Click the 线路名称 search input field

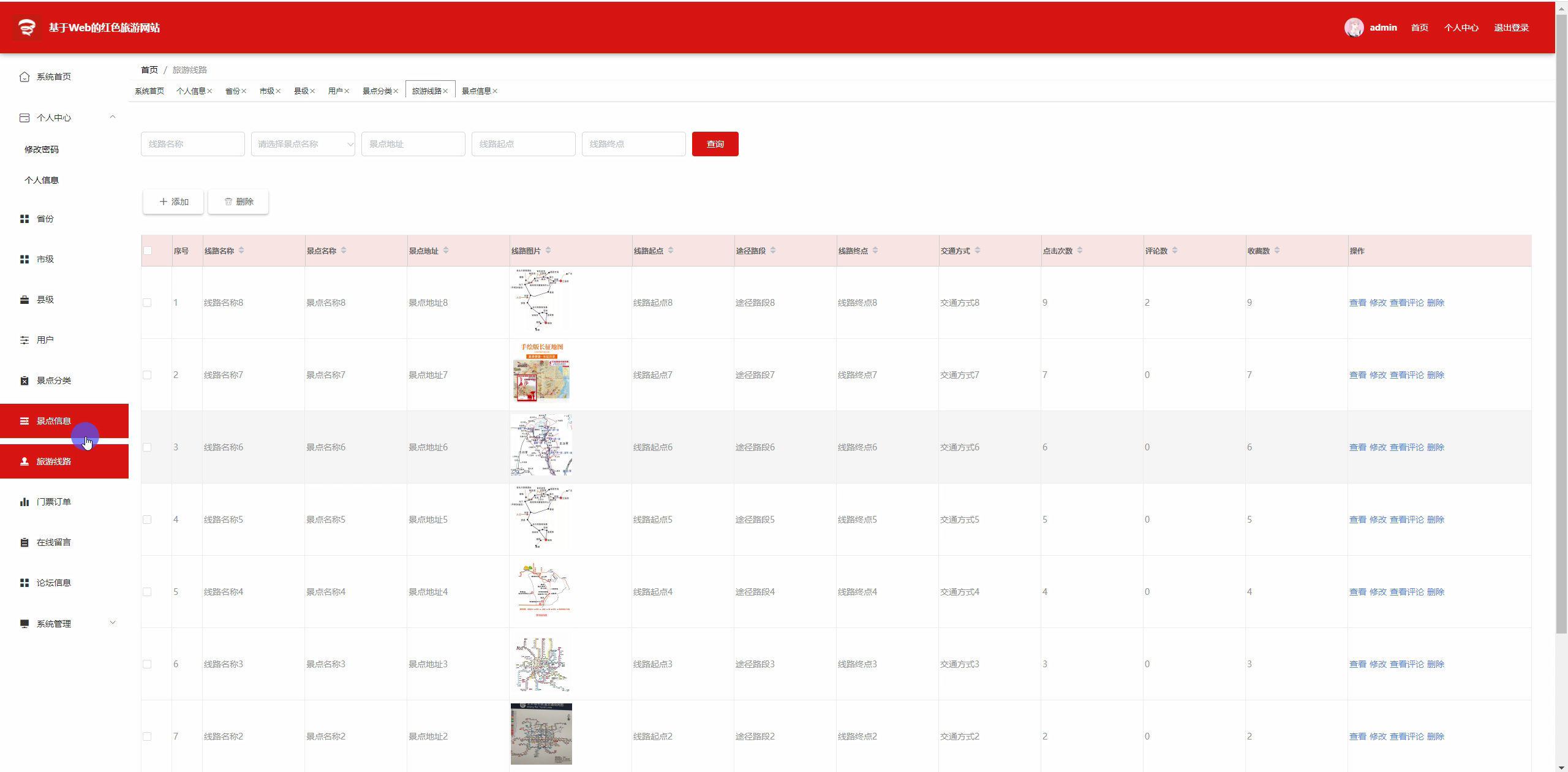pos(192,144)
